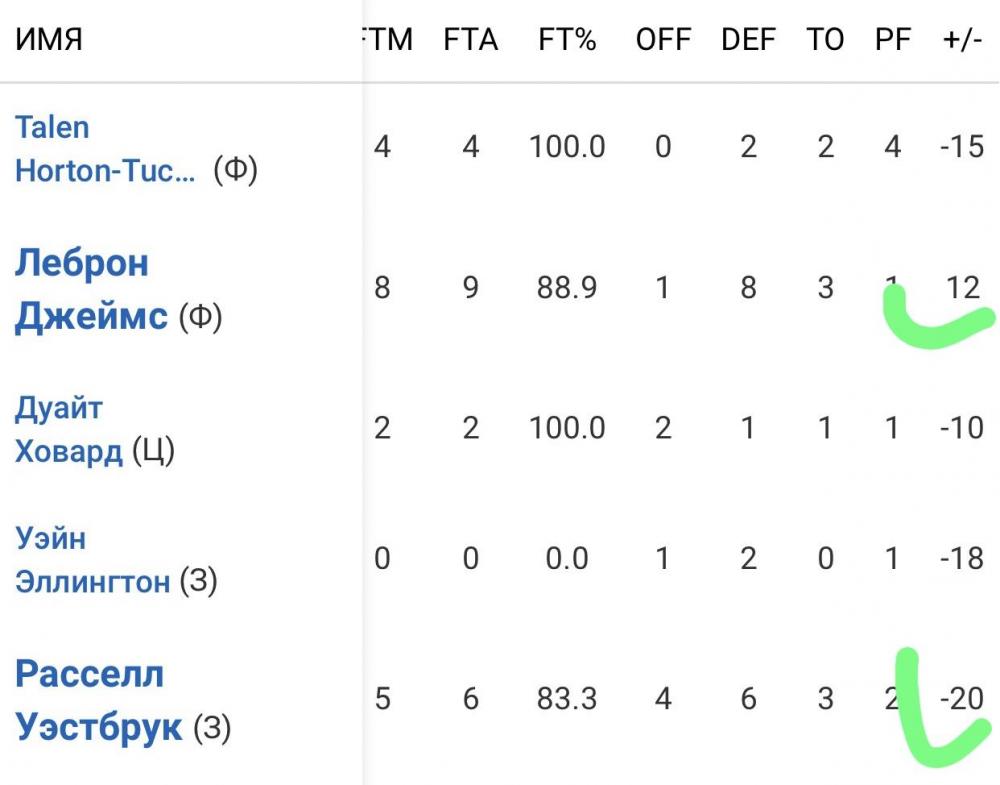Sort by the +/- column header

click(962, 40)
